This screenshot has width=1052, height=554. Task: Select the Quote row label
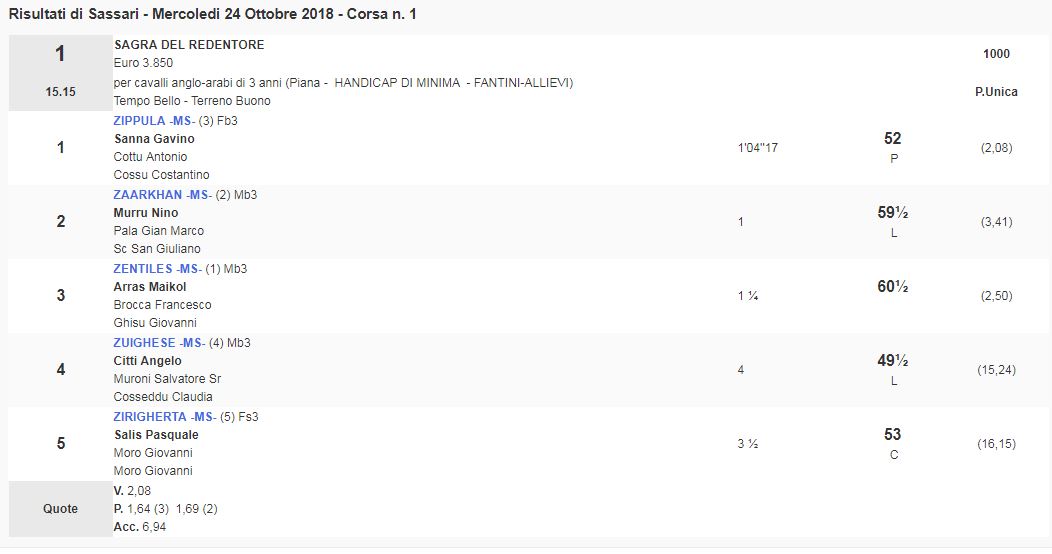60,509
